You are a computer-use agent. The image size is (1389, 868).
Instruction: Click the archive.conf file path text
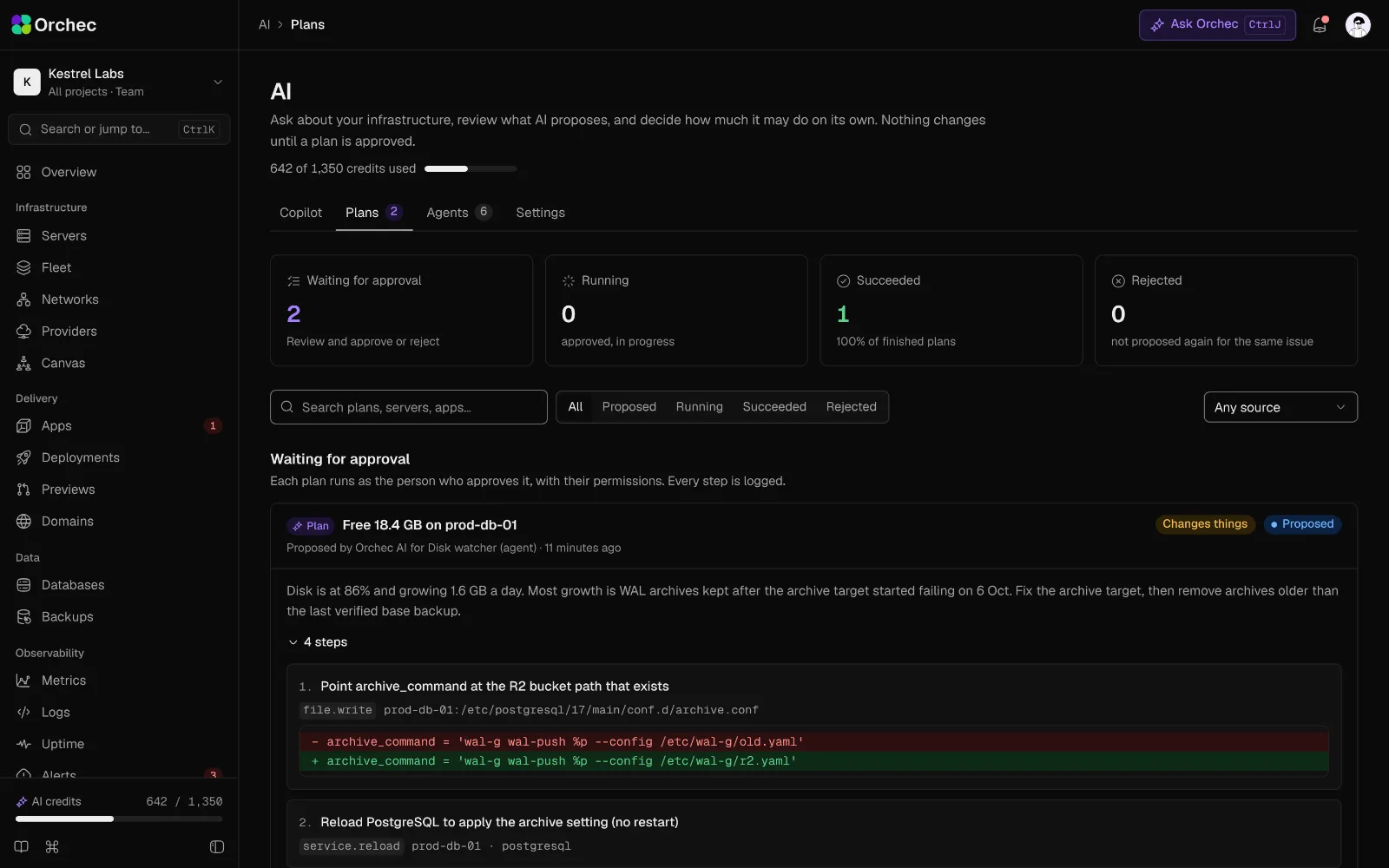tap(571, 710)
